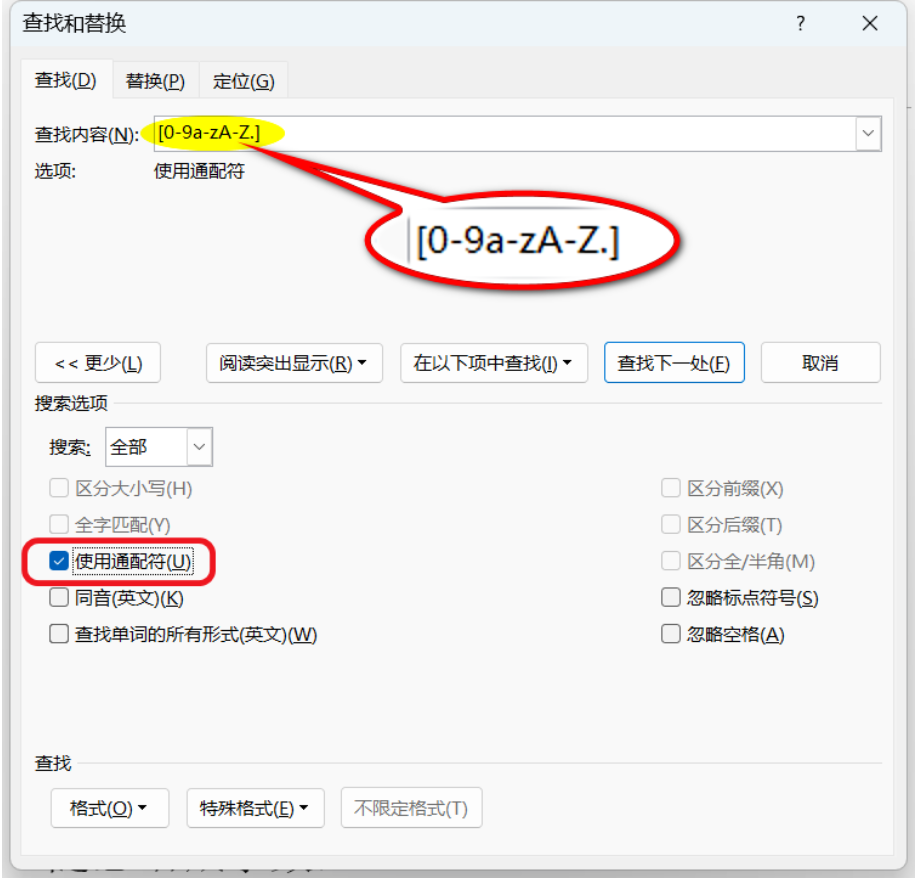The image size is (915, 878).
Task: Expand the 查找内容 history dropdown arrow
Action: coord(867,134)
